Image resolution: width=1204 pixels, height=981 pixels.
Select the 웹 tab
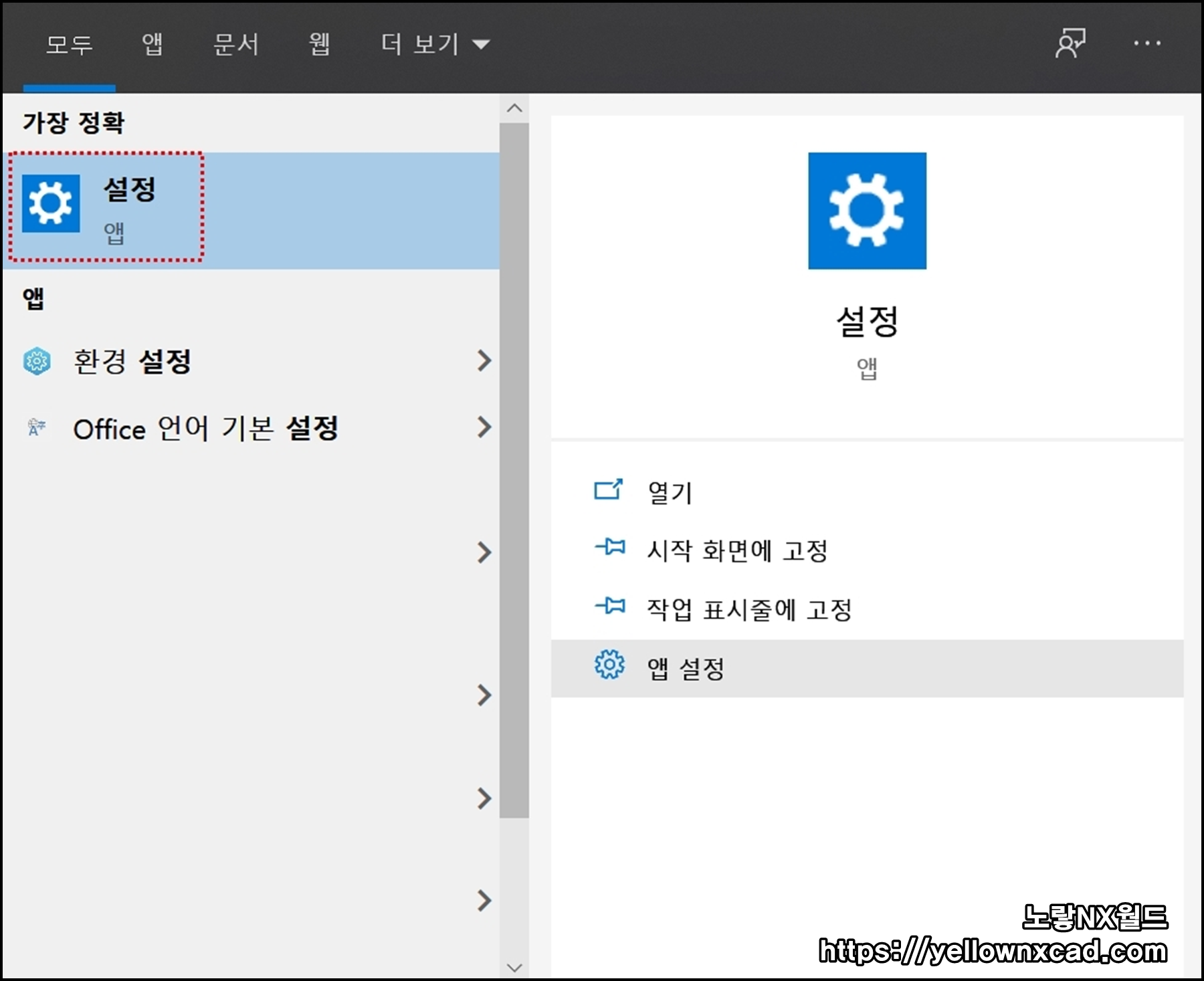pos(318,43)
